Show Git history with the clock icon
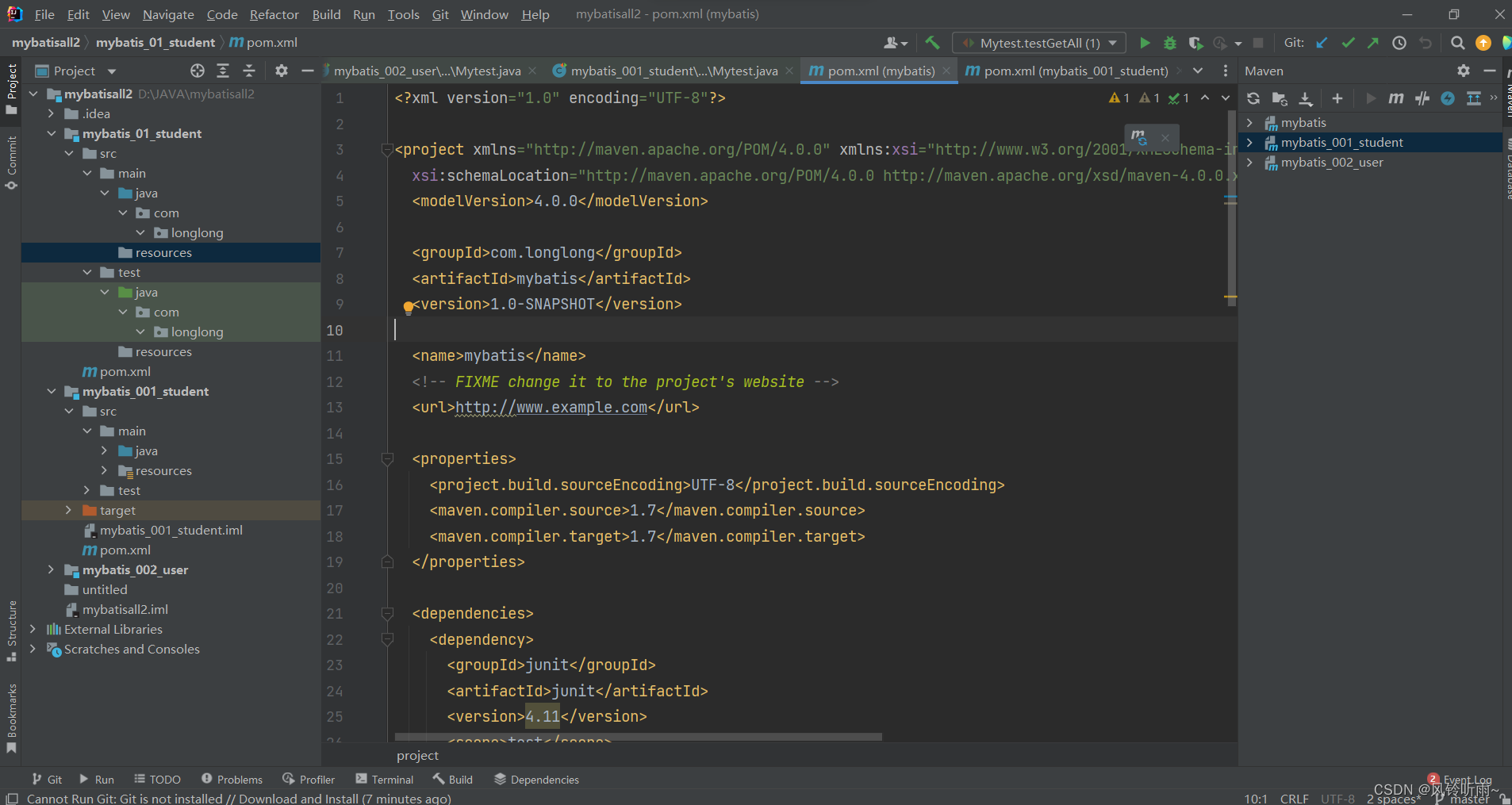This screenshot has width=1512, height=805. click(x=1399, y=43)
